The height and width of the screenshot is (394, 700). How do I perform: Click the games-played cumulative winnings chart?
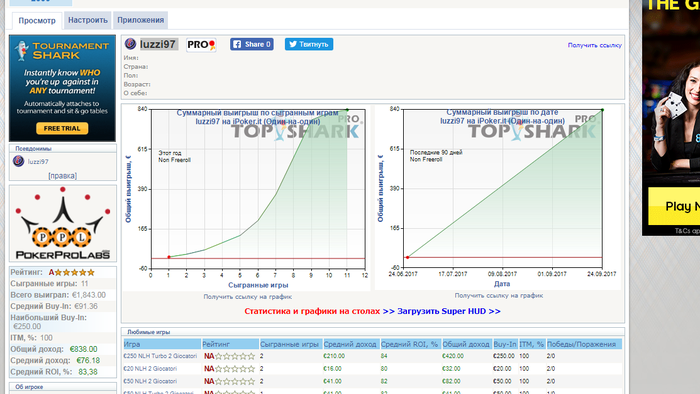246,198
